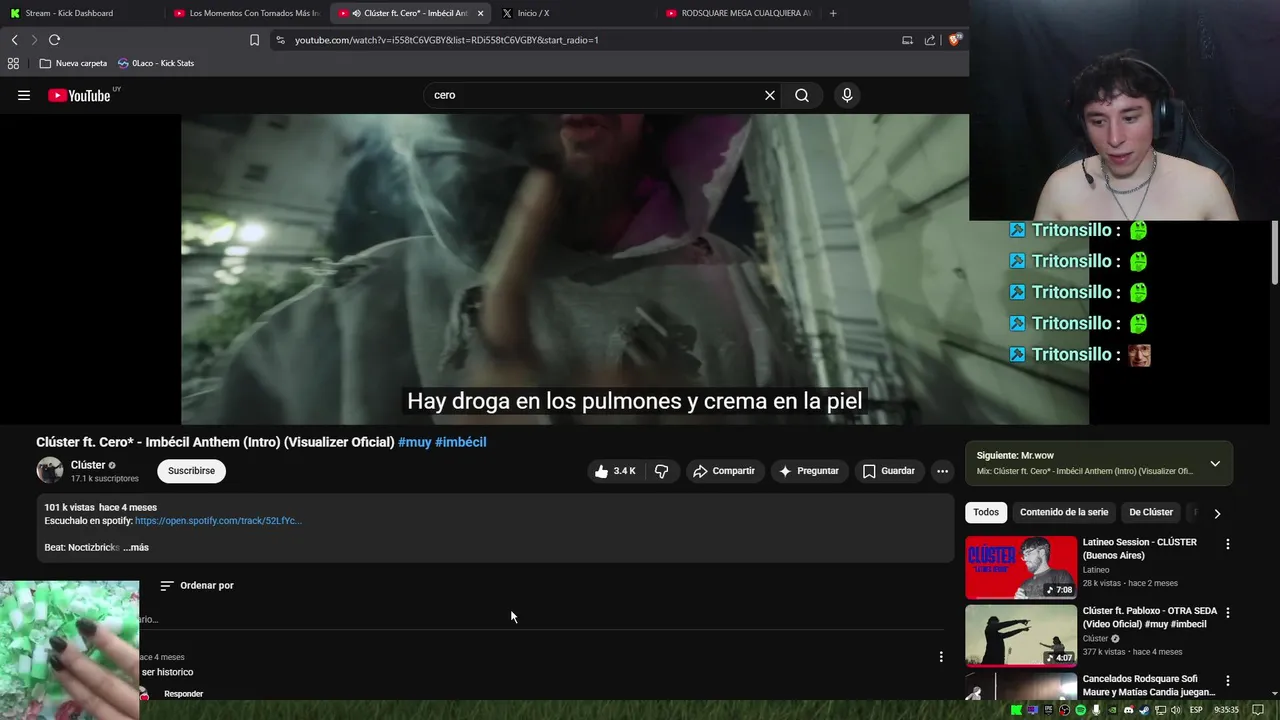
Task: Click the 9:35:35 clock in taskbar
Action: pos(1226,710)
